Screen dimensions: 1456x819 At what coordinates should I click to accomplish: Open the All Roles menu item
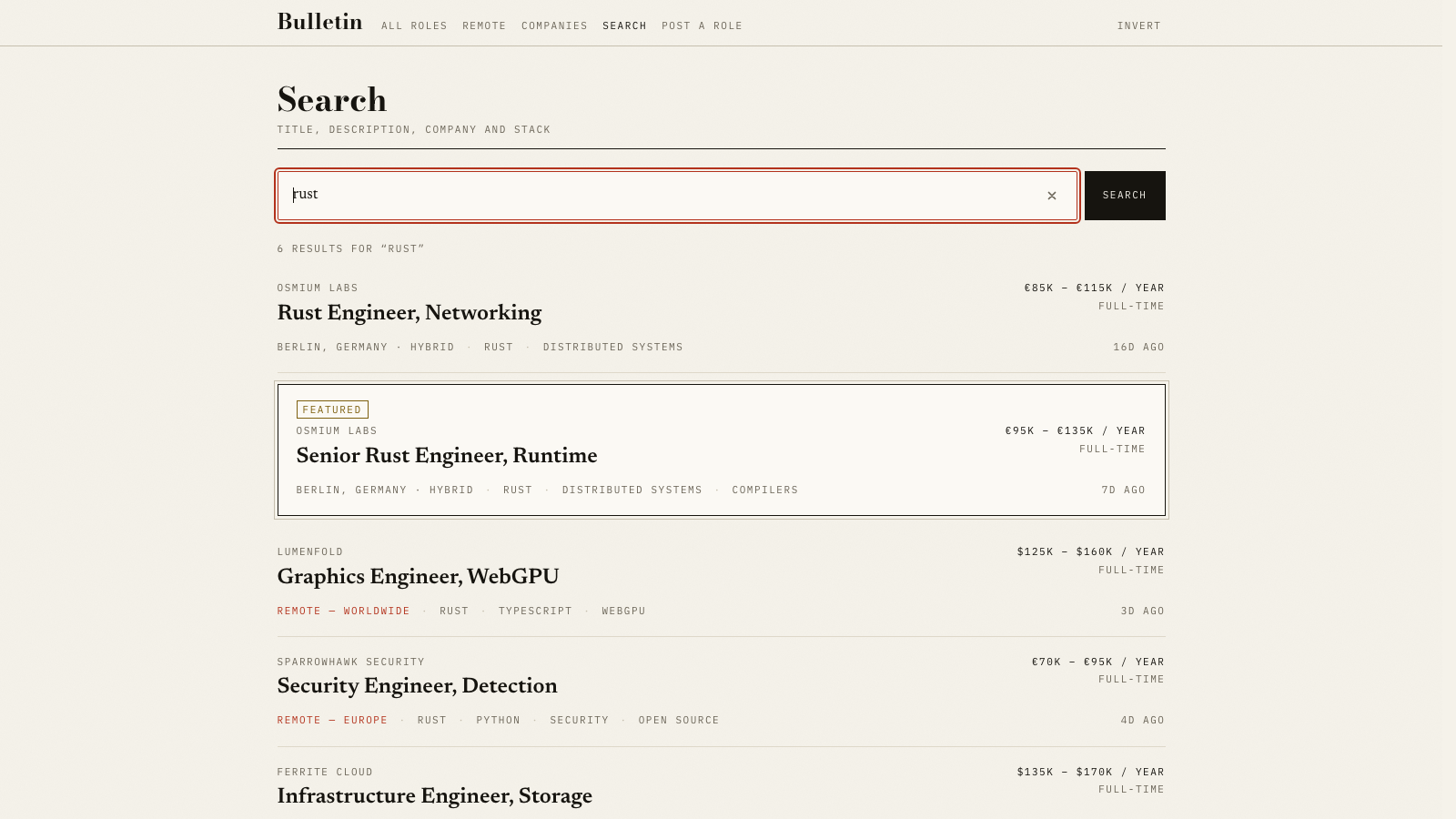(x=414, y=26)
